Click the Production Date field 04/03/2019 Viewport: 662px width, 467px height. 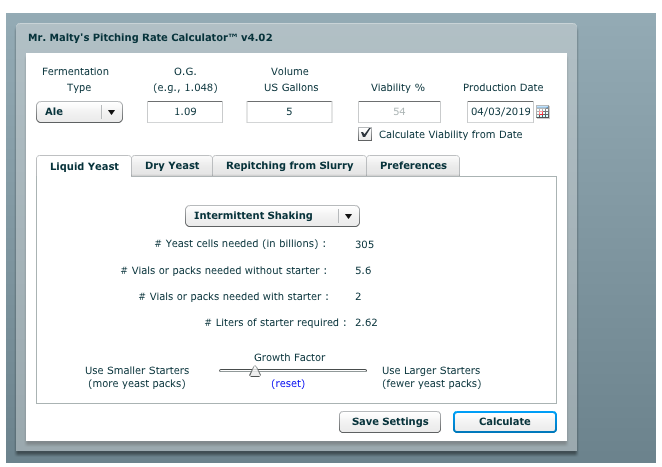pos(500,112)
